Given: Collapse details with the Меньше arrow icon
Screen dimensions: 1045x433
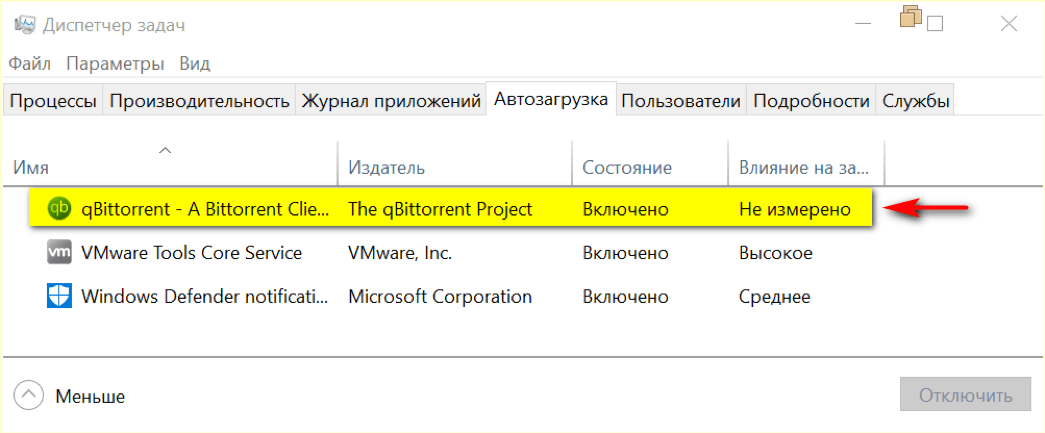Looking at the screenshot, I should (30, 395).
